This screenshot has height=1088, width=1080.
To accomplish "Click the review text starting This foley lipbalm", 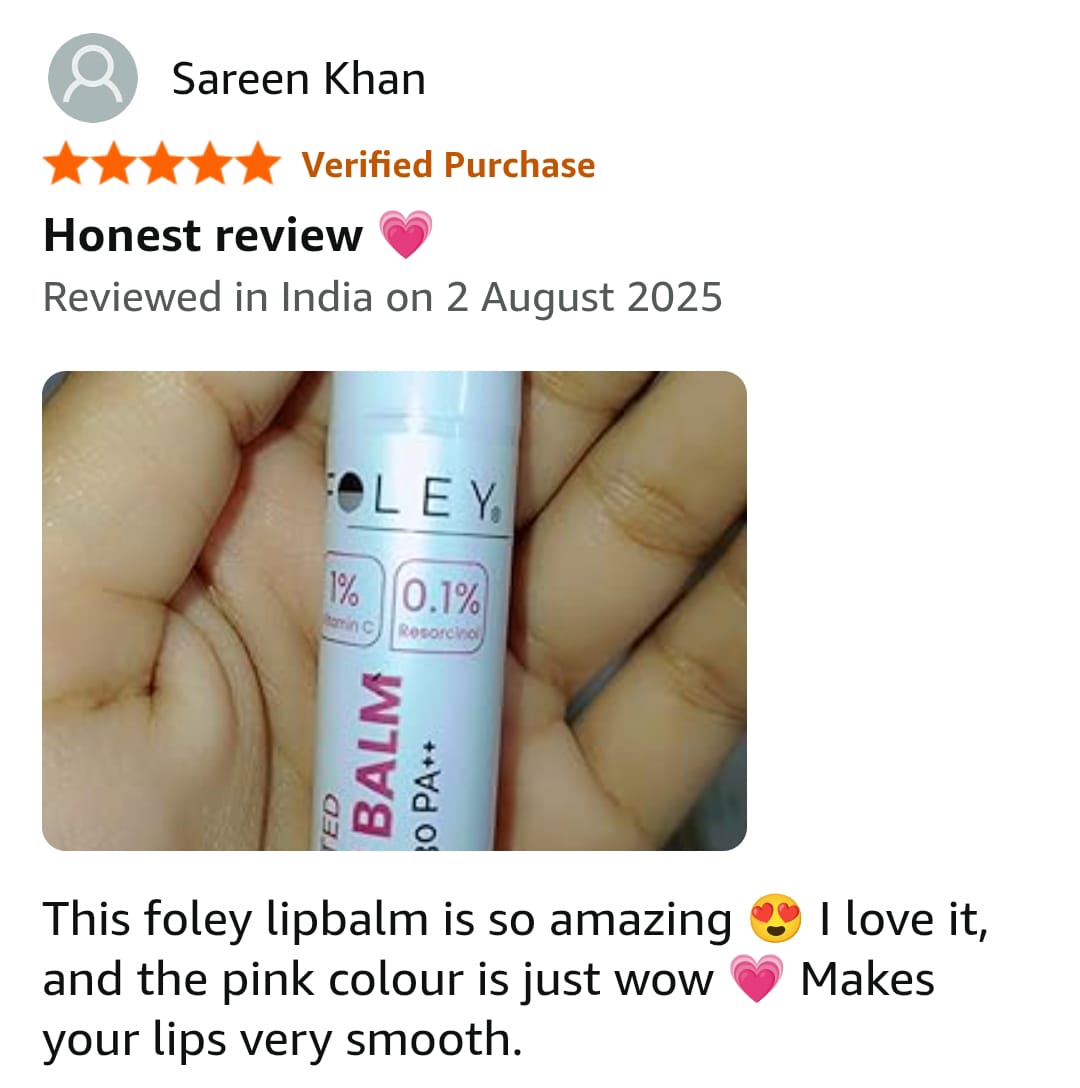I will [x=515, y=978].
